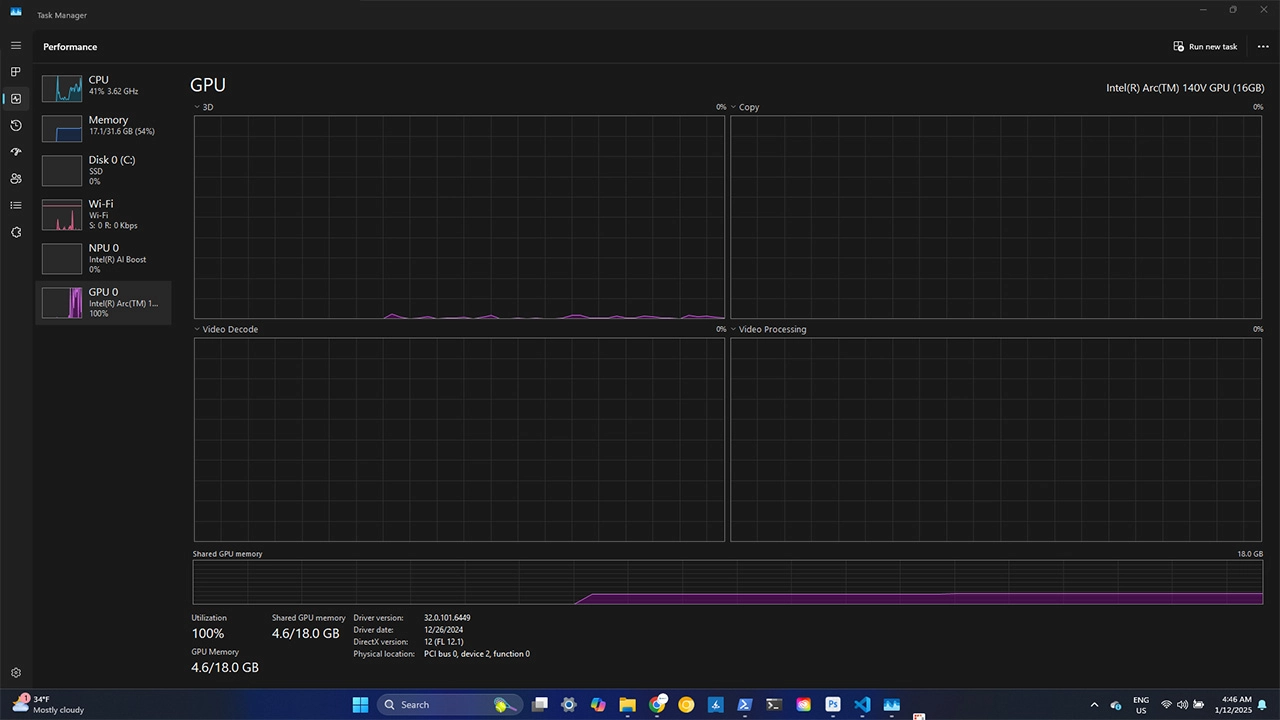Click the three-dots more options button
This screenshot has height=720, width=1280.
click(1263, 47)
